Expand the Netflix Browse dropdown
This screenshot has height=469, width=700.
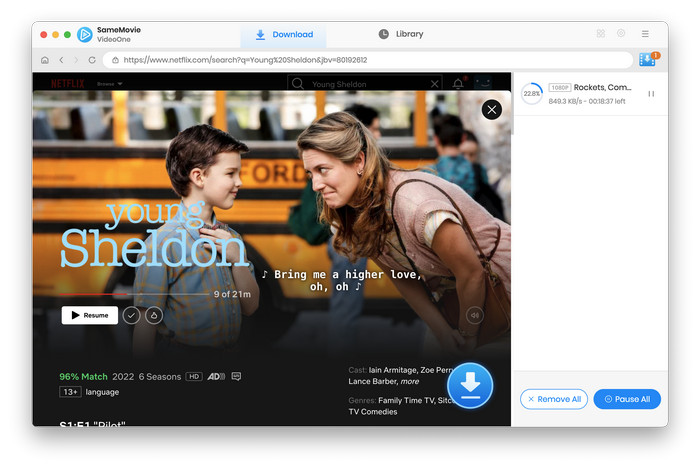point(110,84)
